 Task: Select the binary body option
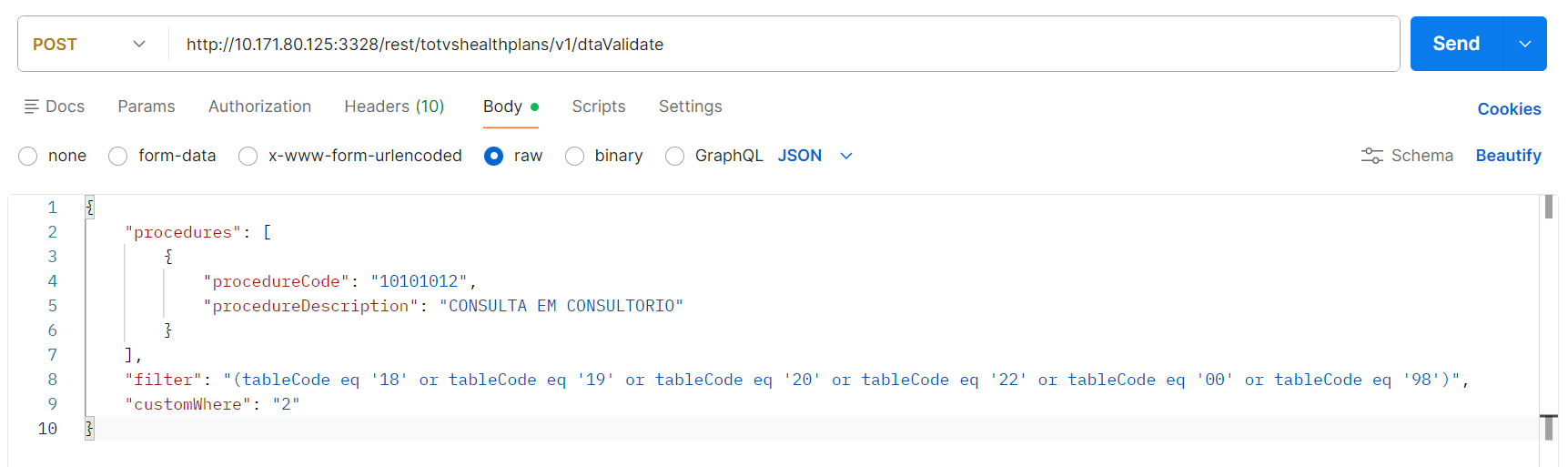pos(574,157)
